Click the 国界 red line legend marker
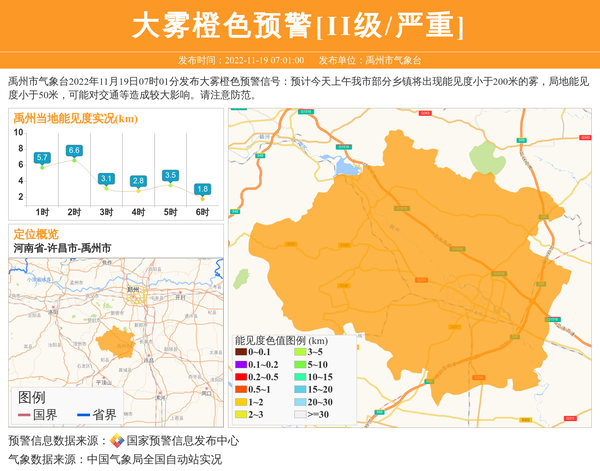This screenshot has height=471, width=600. (x=24, y=415)
